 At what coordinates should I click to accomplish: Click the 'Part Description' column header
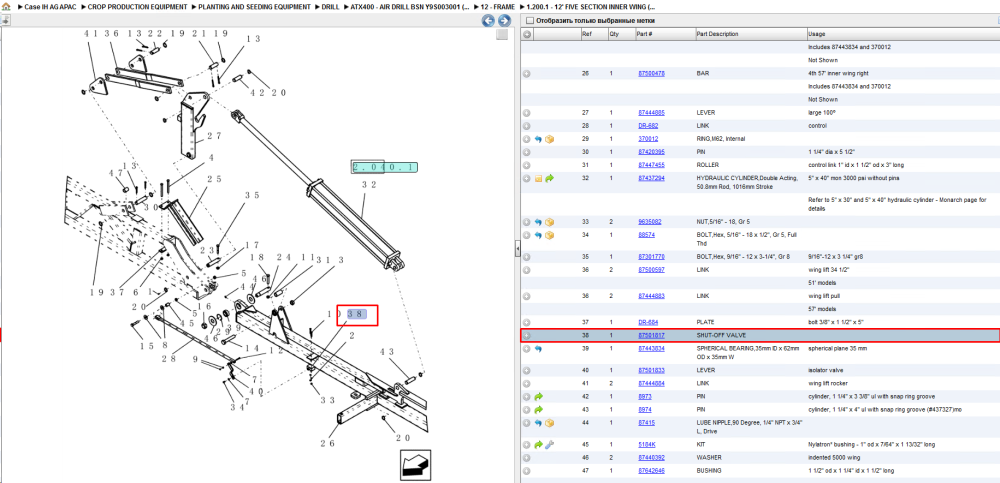tap(717, 34)
